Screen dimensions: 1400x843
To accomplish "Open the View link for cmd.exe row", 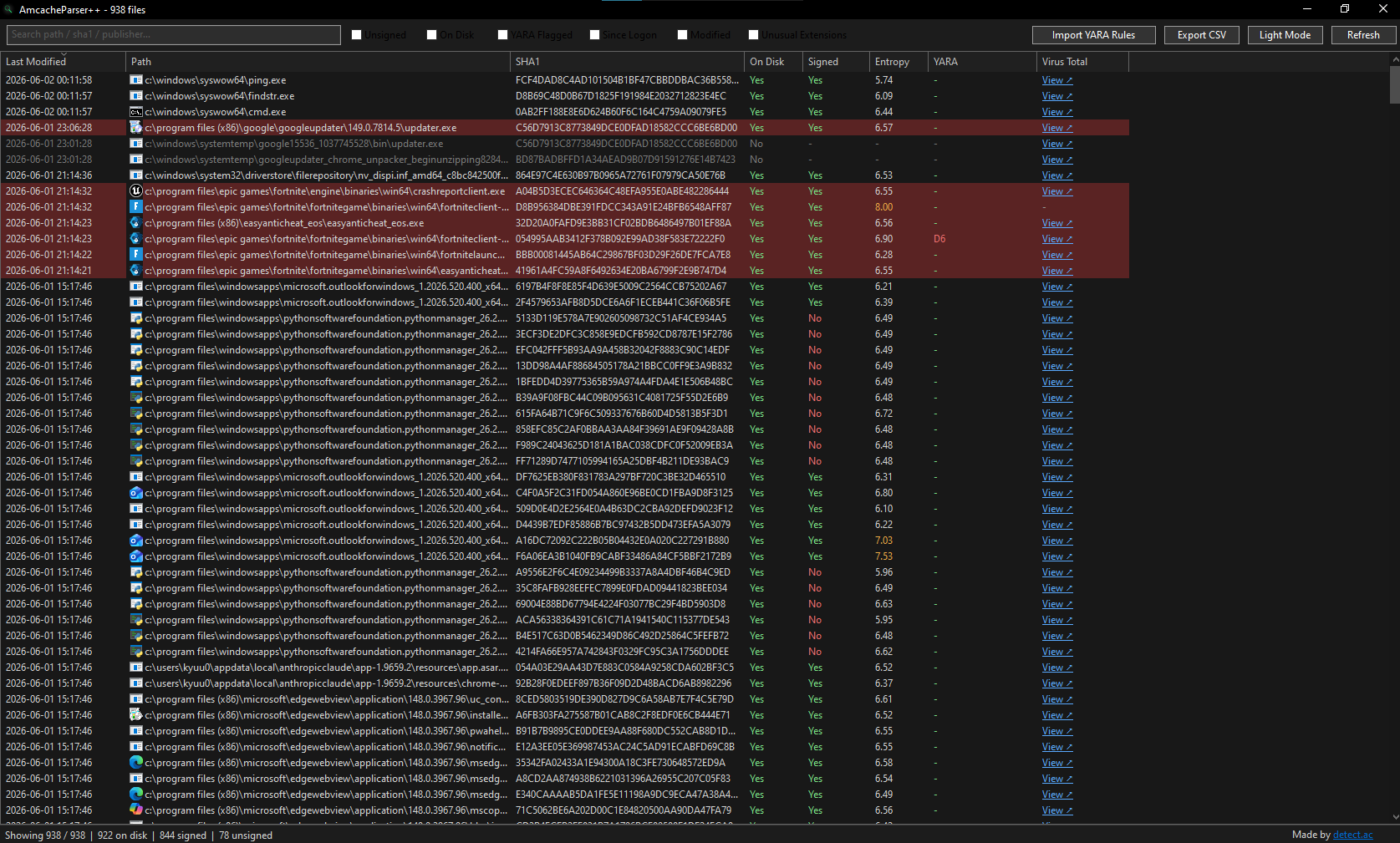I will (1056, 112).
